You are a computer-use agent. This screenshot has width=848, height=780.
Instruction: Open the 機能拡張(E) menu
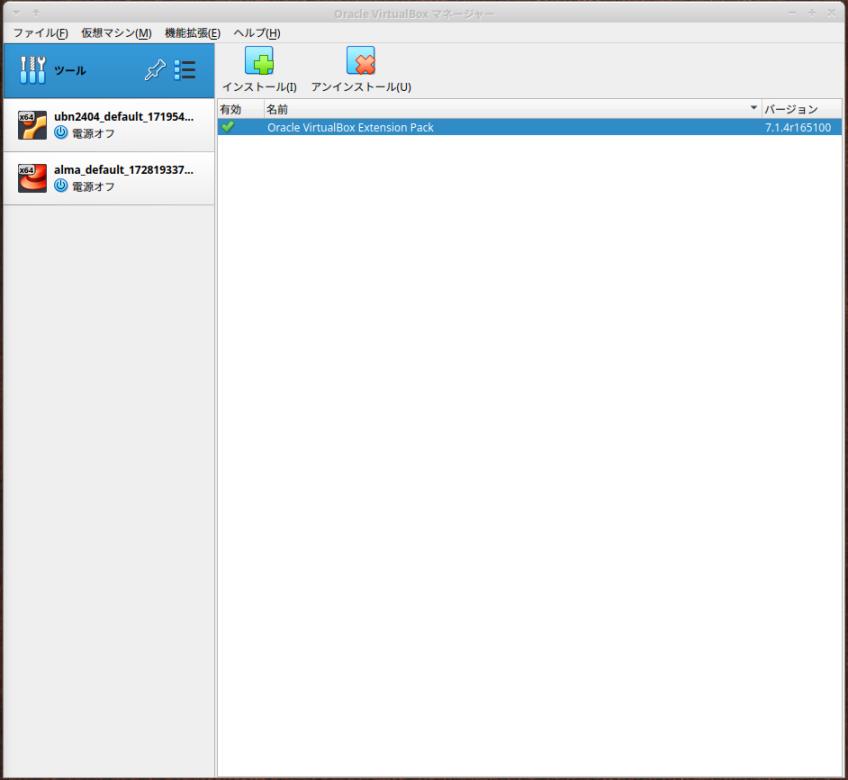(x=193, y=33)
